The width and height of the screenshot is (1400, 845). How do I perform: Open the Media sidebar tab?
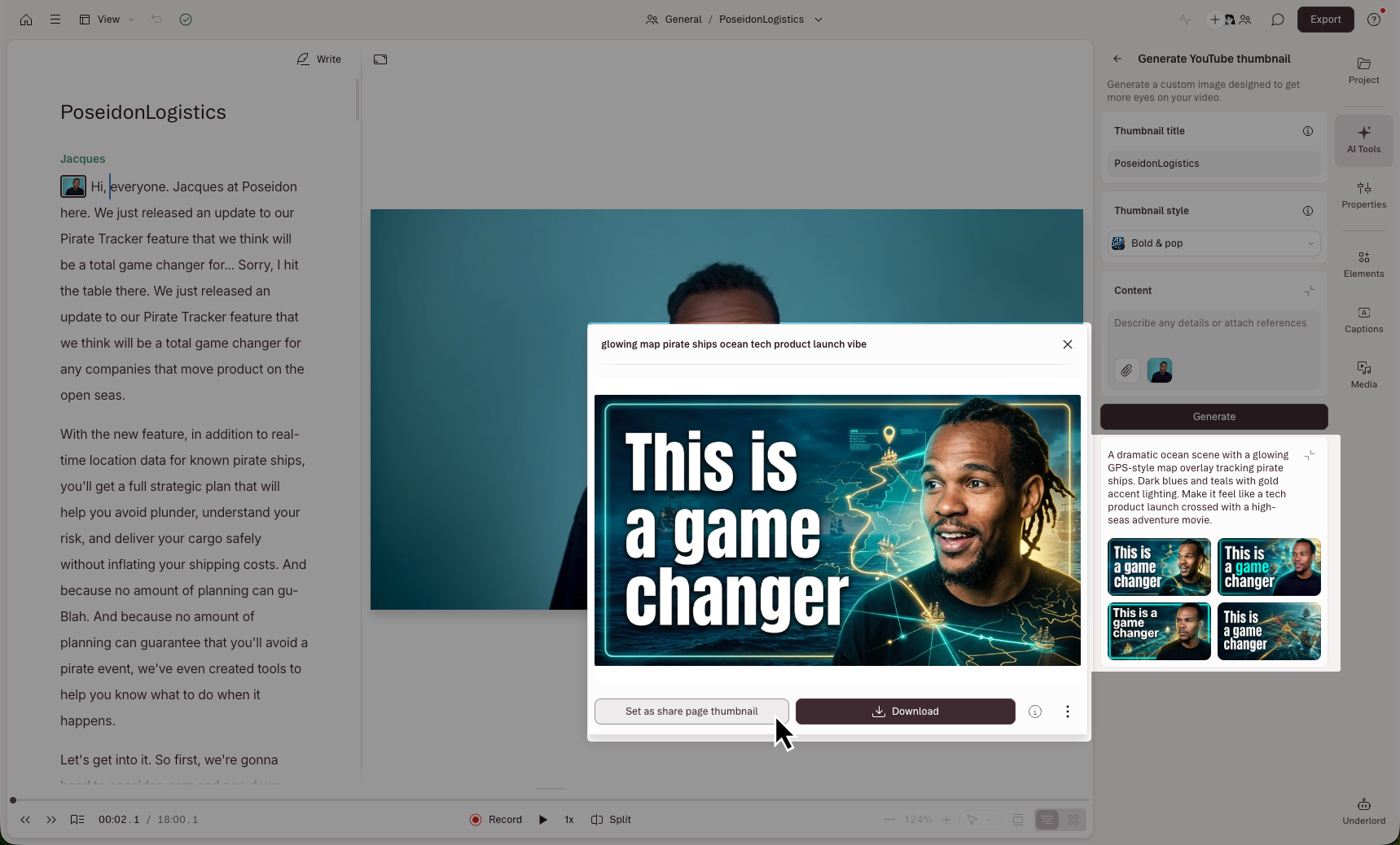[1363, 375]
